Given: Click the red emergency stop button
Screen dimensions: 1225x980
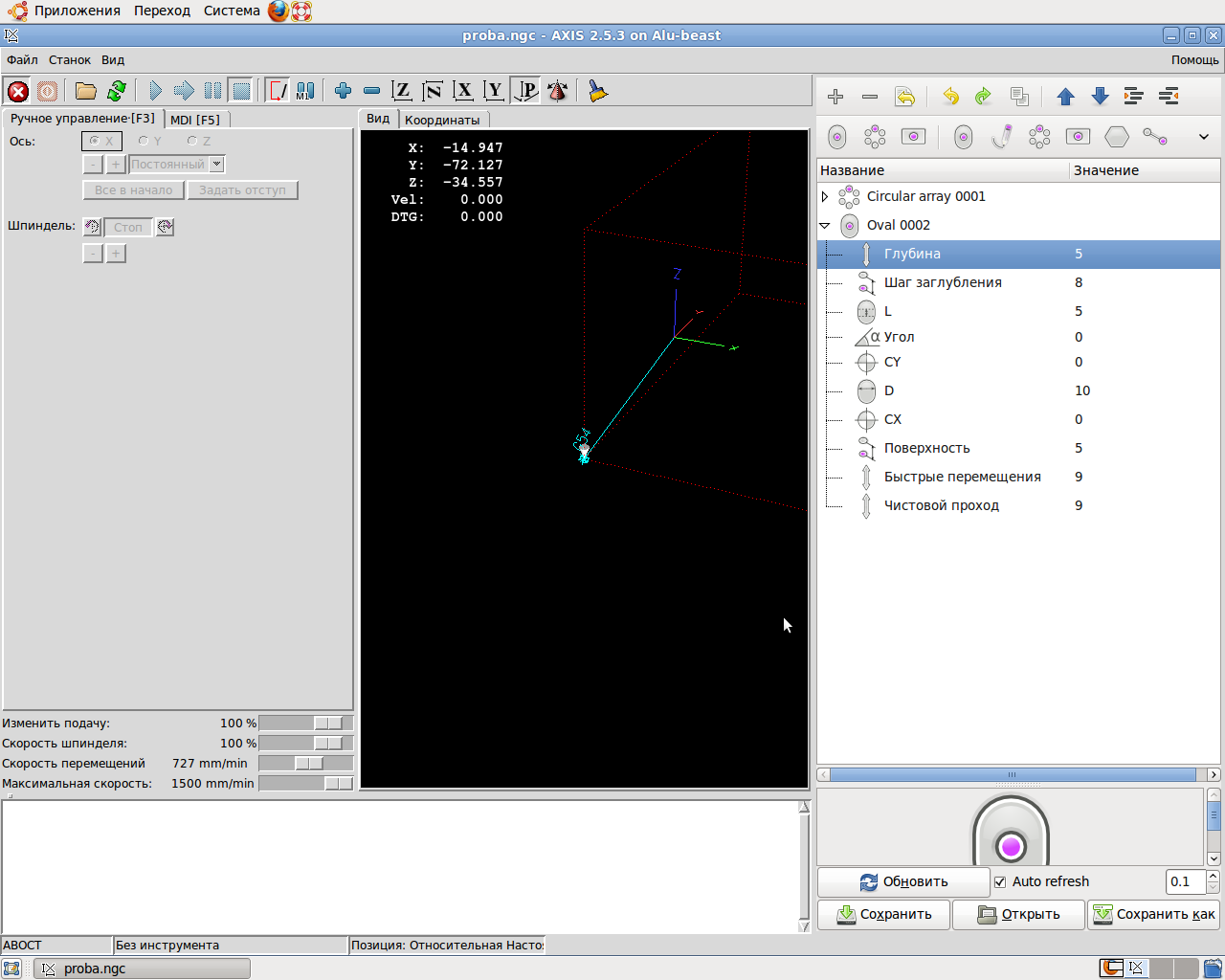Looking at the screenshot, I should 18,92.
